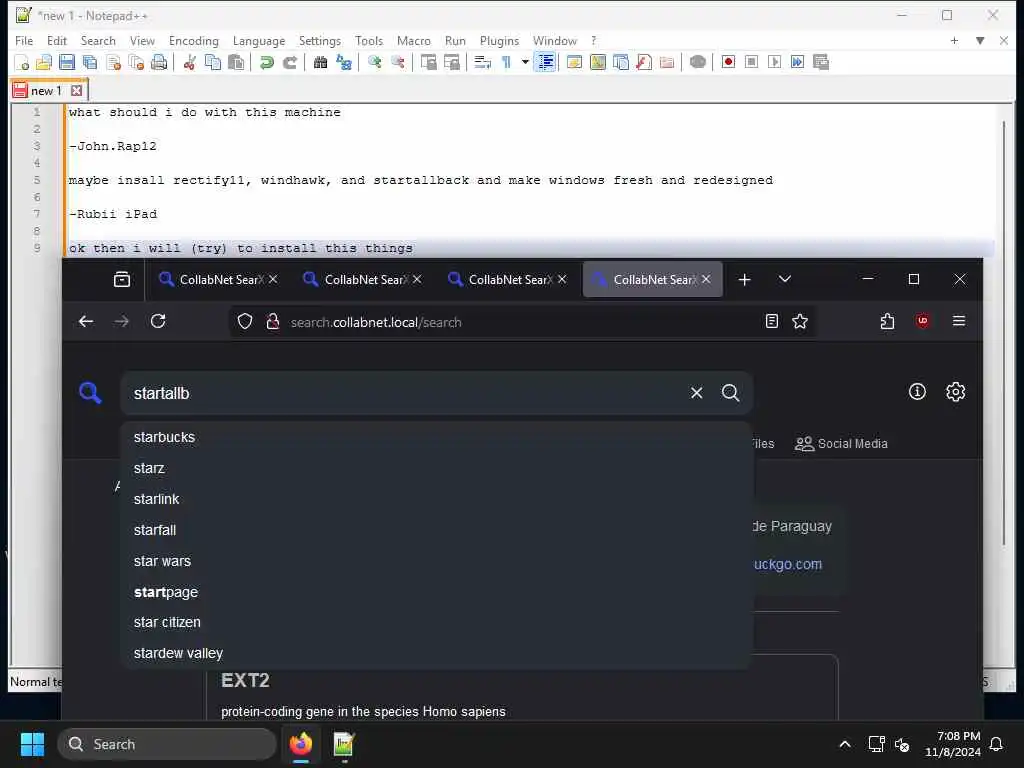The width and height of the screenshot is (1024, 768).
Task: Click the Copy toolbar icon
Action: click(213, 63)
